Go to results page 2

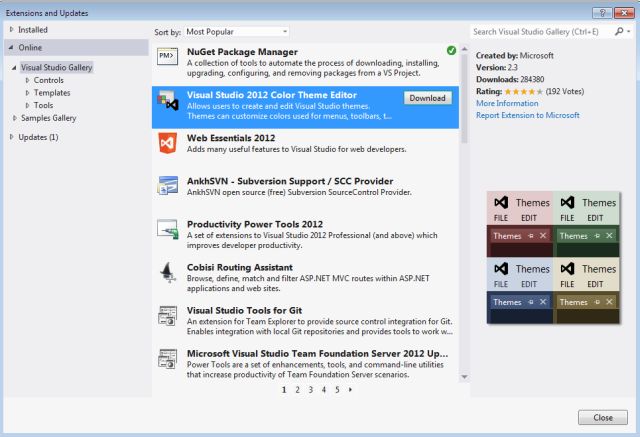(x=298, y=390)
